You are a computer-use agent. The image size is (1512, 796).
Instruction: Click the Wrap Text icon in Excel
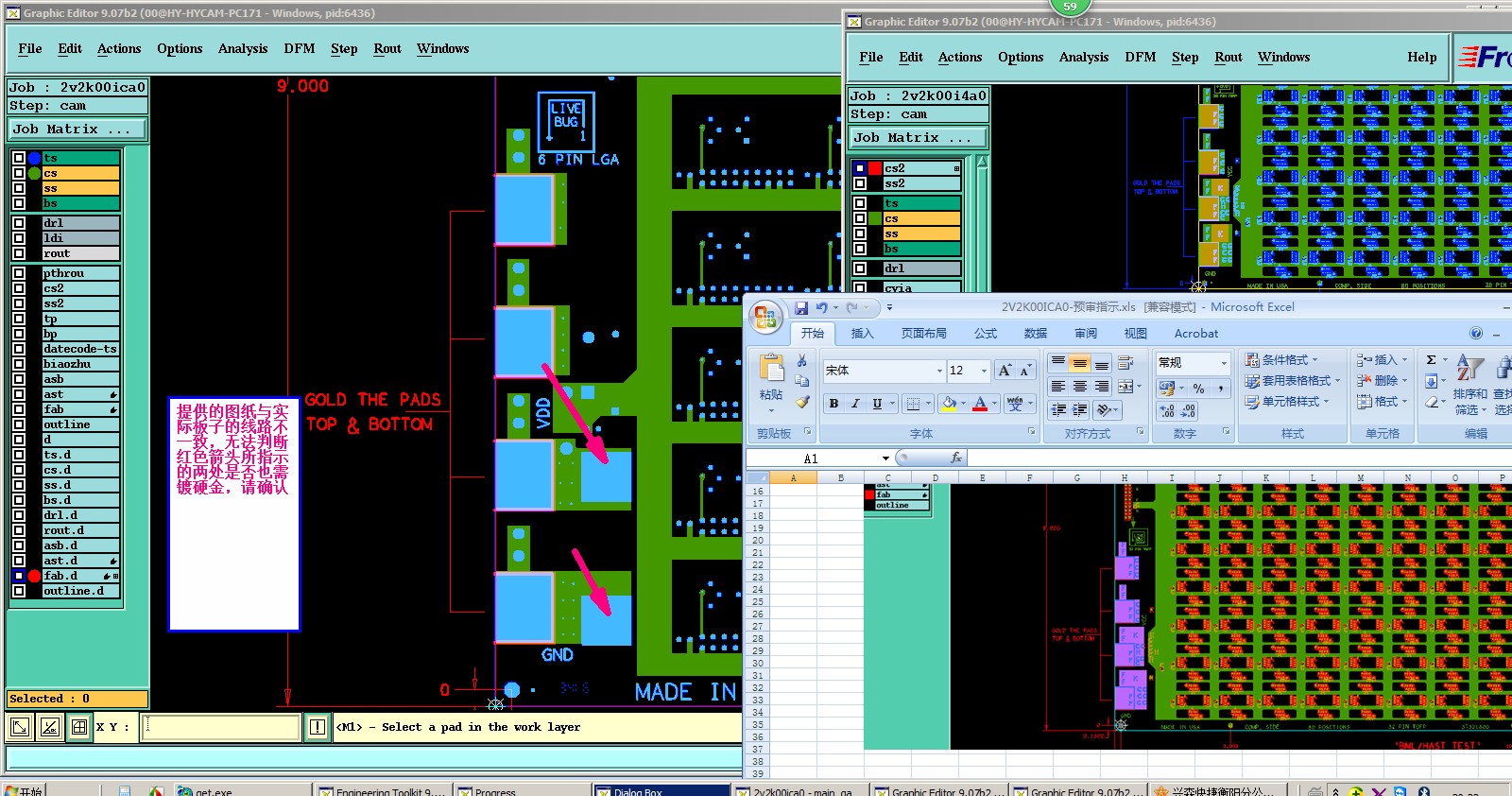1125,363
